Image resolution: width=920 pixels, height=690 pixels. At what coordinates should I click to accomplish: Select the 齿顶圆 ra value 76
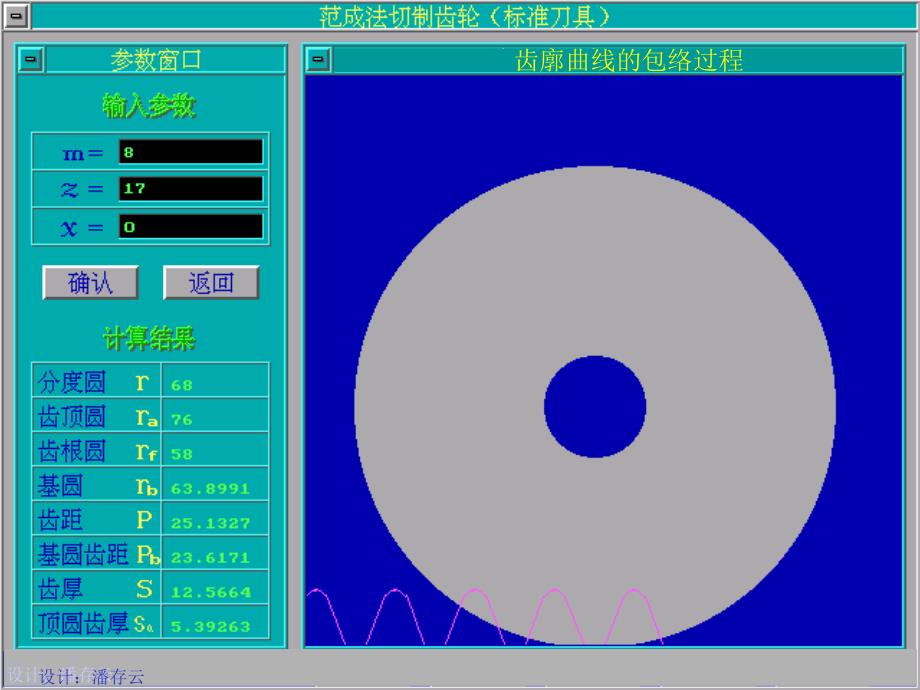point(182,420)
